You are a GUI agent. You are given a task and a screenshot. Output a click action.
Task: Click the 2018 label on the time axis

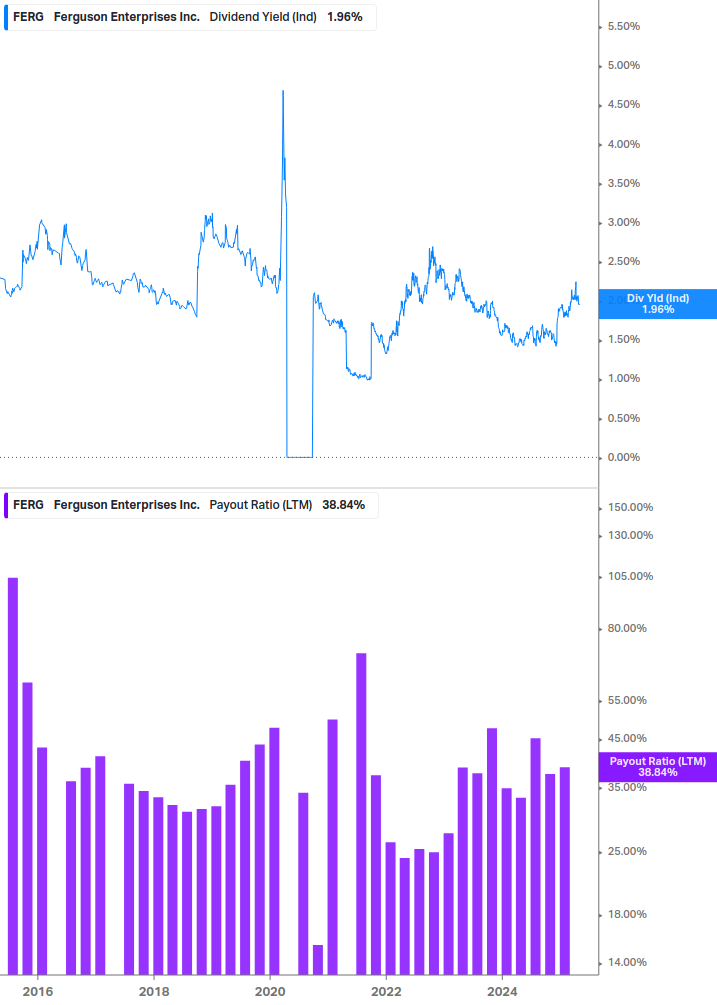point(154,992)
